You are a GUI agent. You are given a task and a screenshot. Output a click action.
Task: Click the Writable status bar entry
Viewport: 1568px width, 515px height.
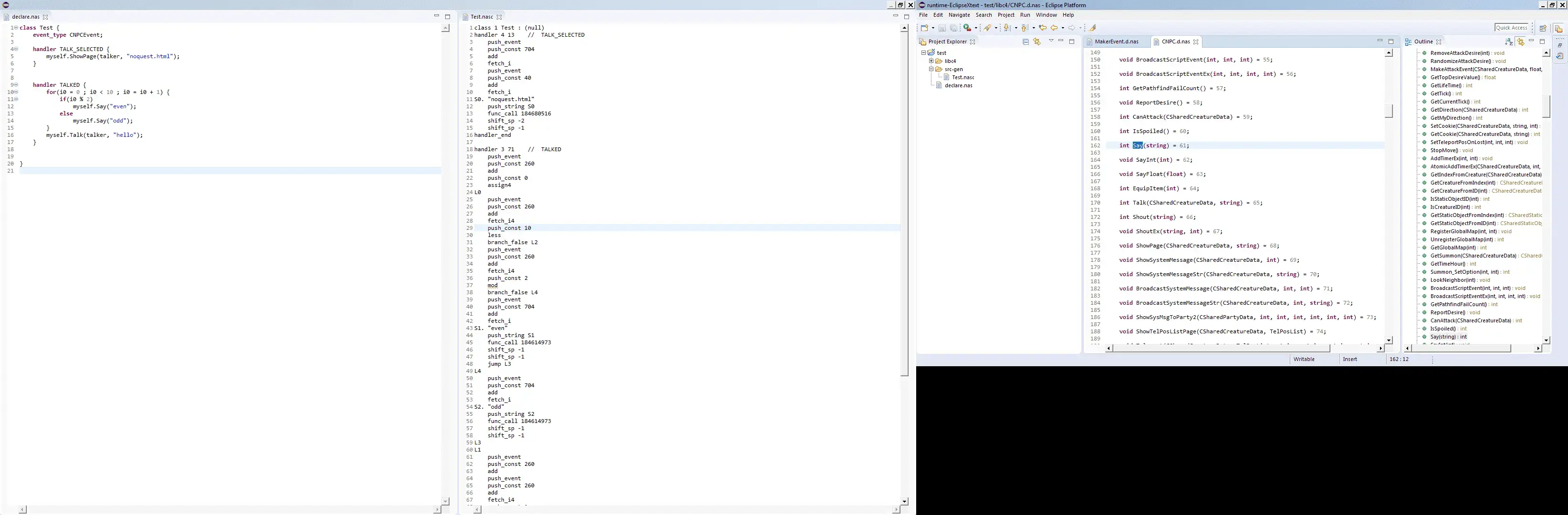click(1305, 360)
